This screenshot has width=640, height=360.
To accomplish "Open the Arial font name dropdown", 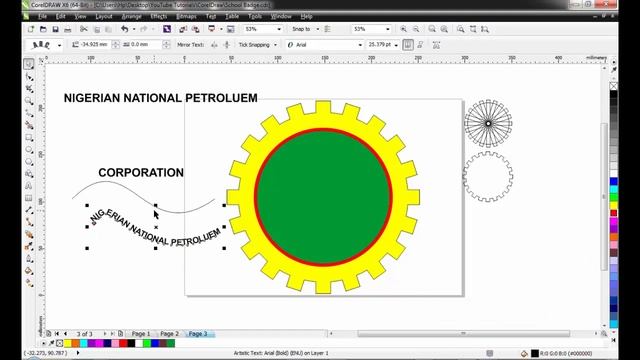I will (x=360, y=45).
